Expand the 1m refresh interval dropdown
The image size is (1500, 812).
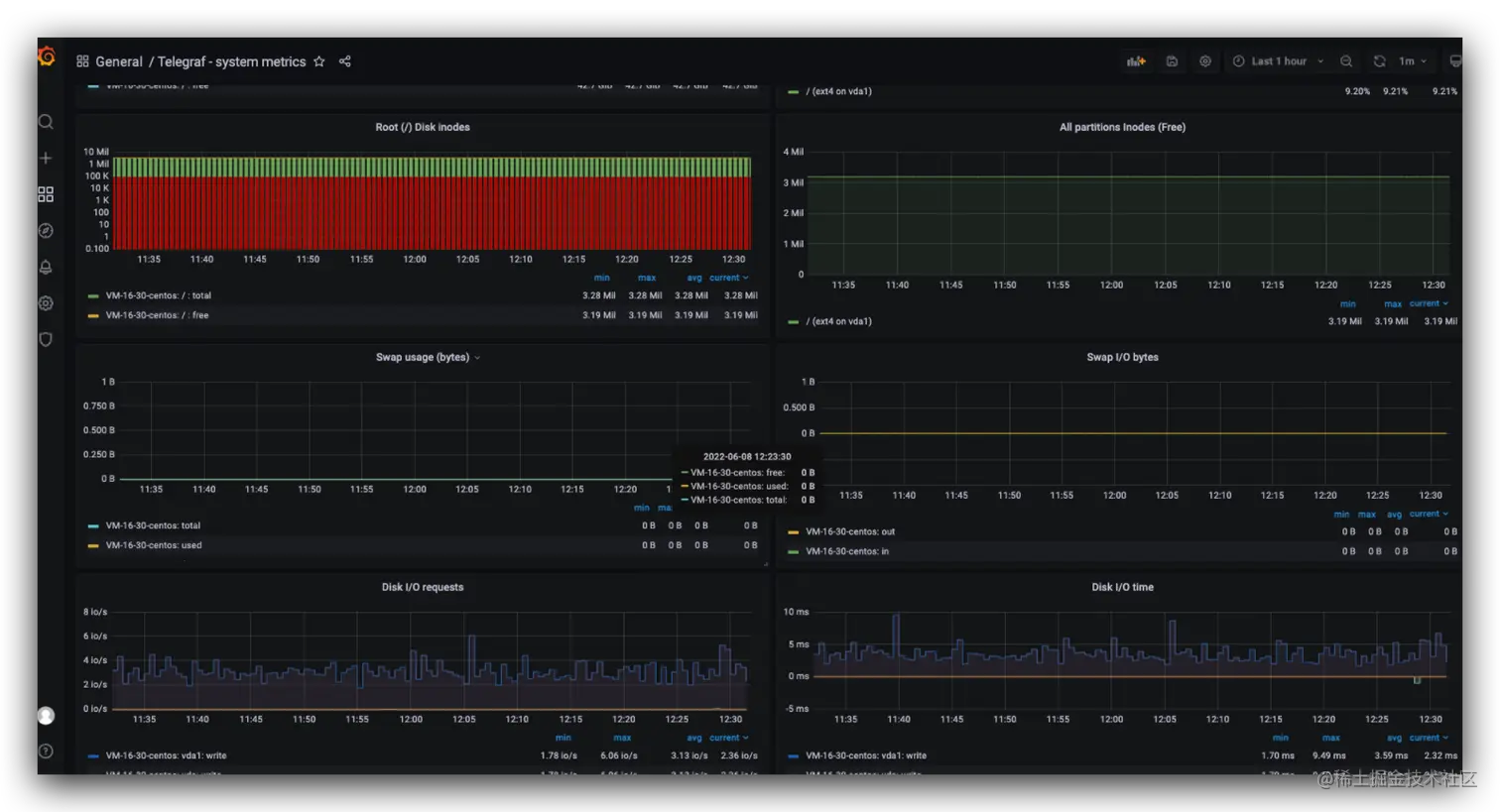(1413, 61)
